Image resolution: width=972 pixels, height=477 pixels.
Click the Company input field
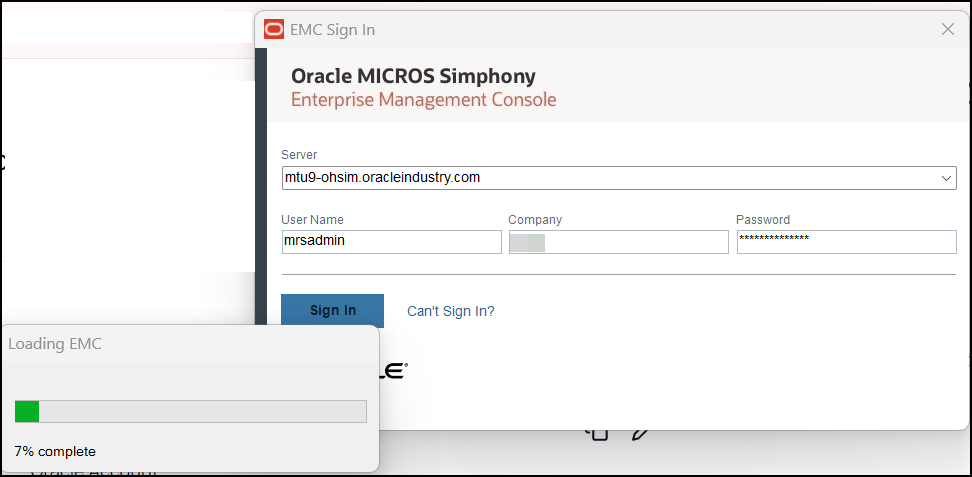618,242
